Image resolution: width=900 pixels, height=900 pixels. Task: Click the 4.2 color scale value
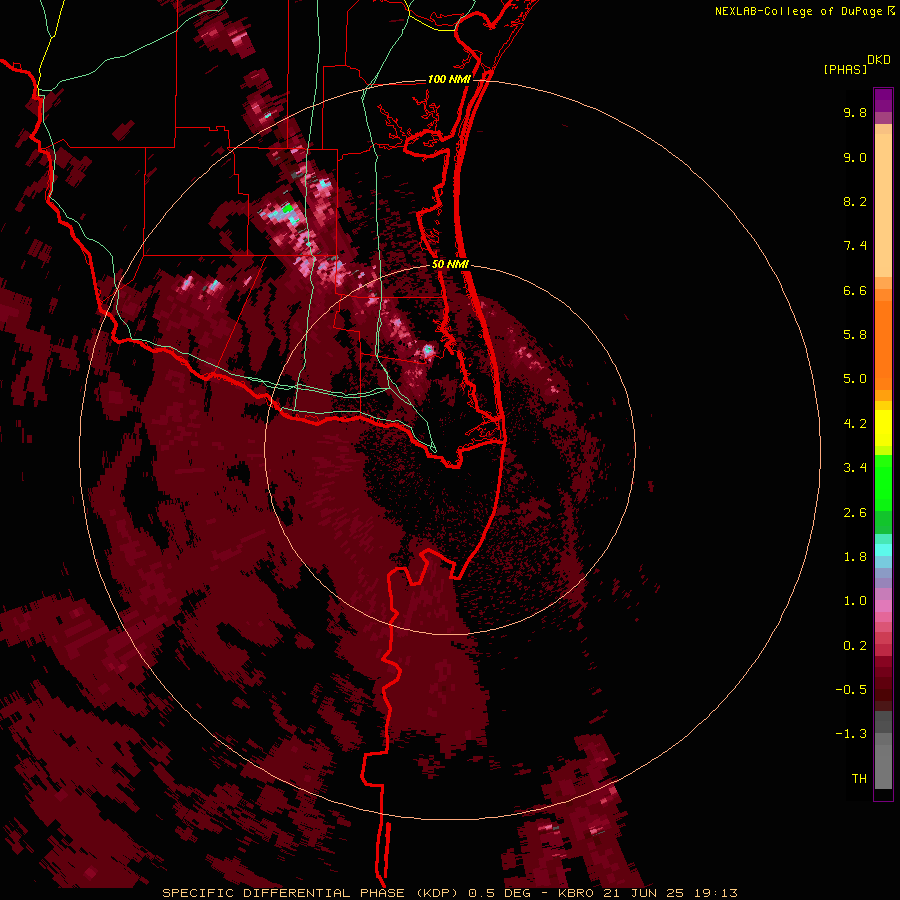pos(855,424)
